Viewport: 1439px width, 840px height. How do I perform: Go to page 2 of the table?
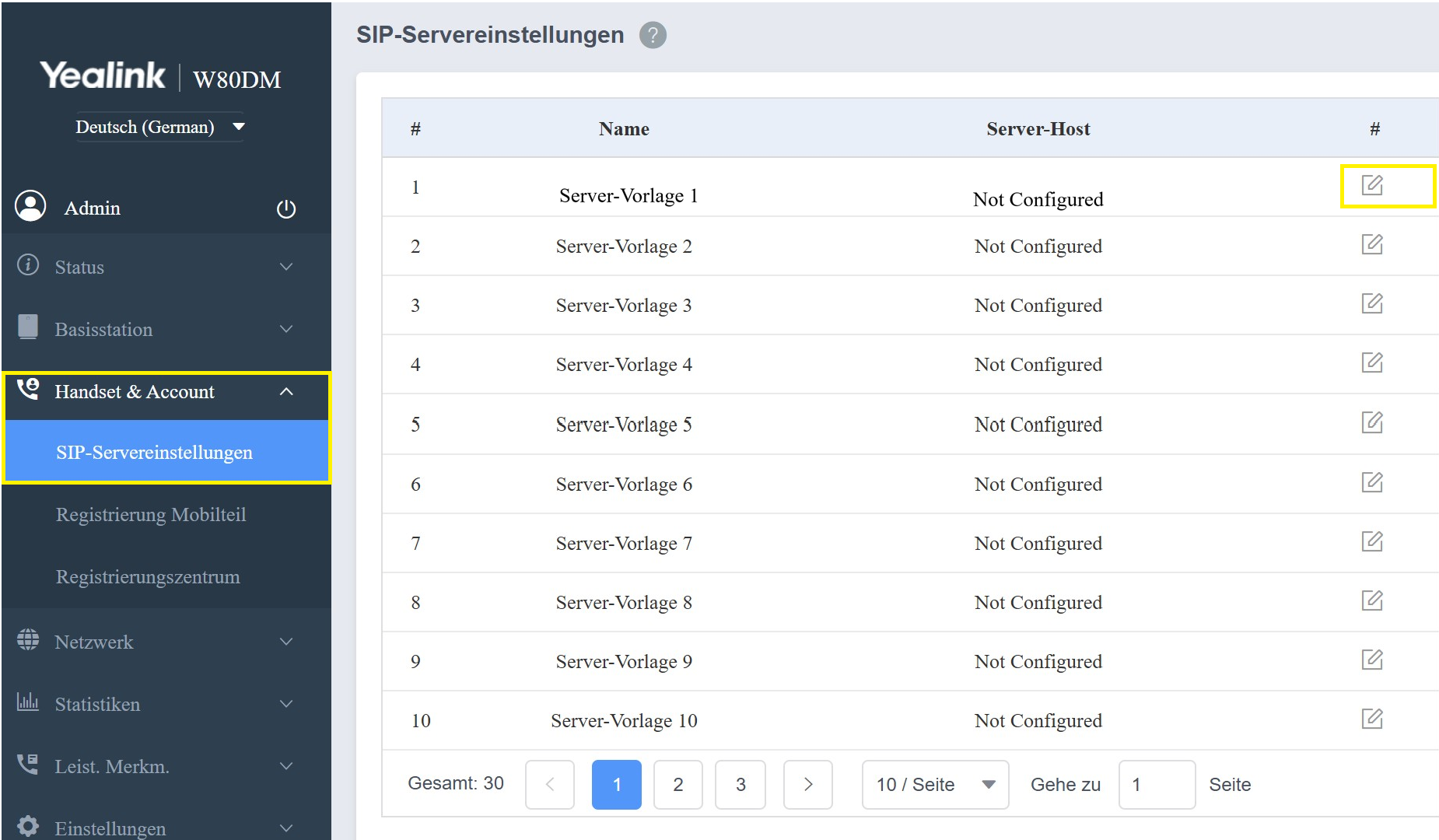[x=678, y=784]
